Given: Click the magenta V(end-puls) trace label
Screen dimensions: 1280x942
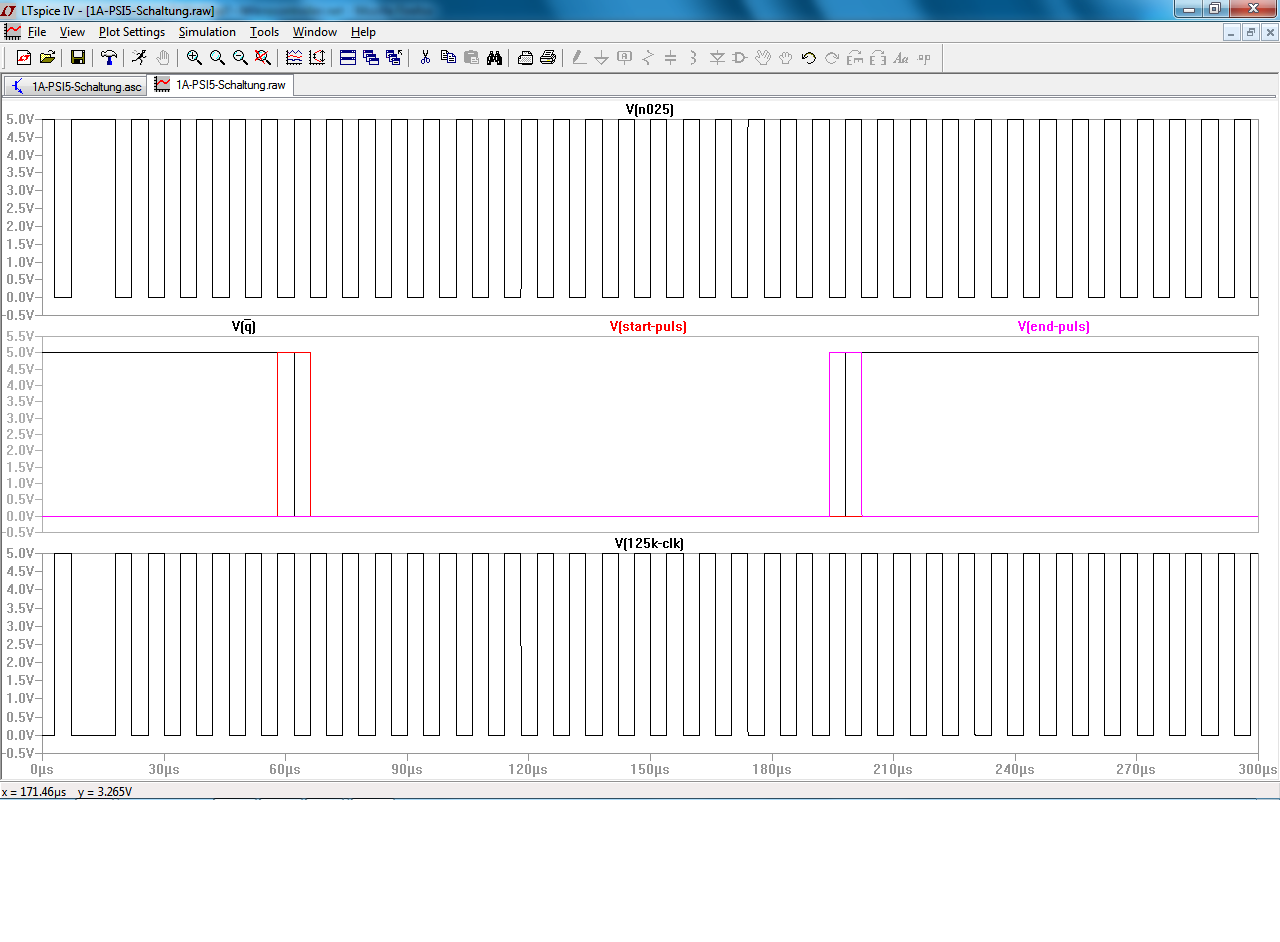Looking at the screenshot, I should (x=1054, y=327).
